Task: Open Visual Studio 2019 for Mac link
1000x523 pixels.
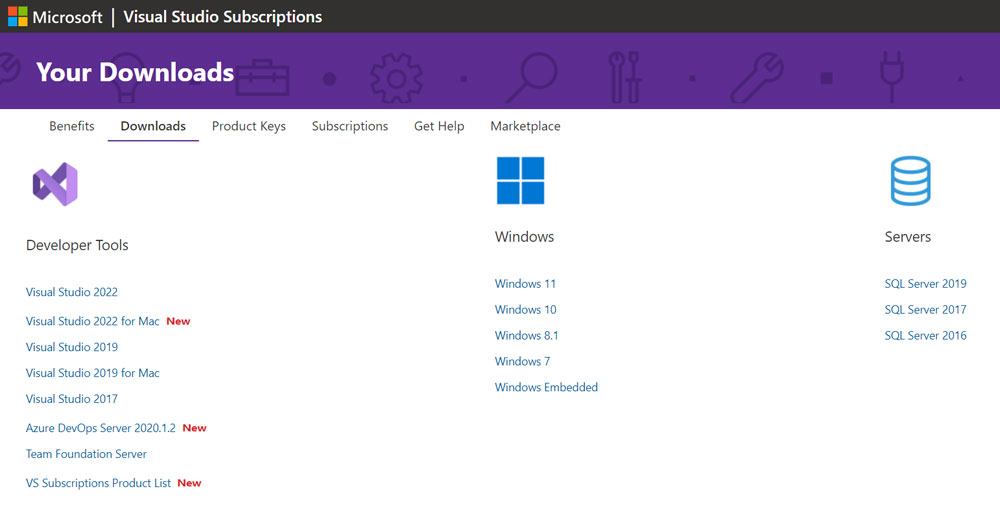Action: tap(92, 373)
